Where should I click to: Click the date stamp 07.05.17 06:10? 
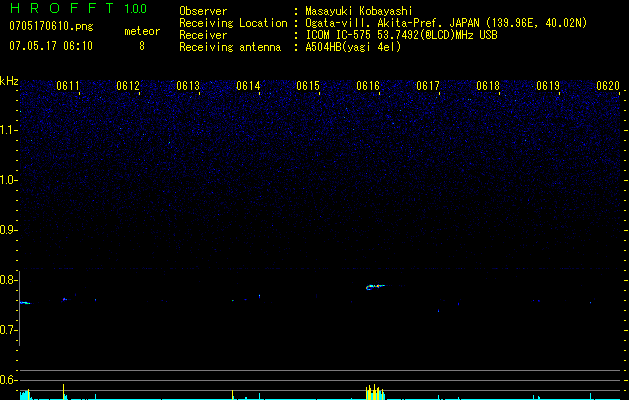pyautogui.click(x=51, y=46)
